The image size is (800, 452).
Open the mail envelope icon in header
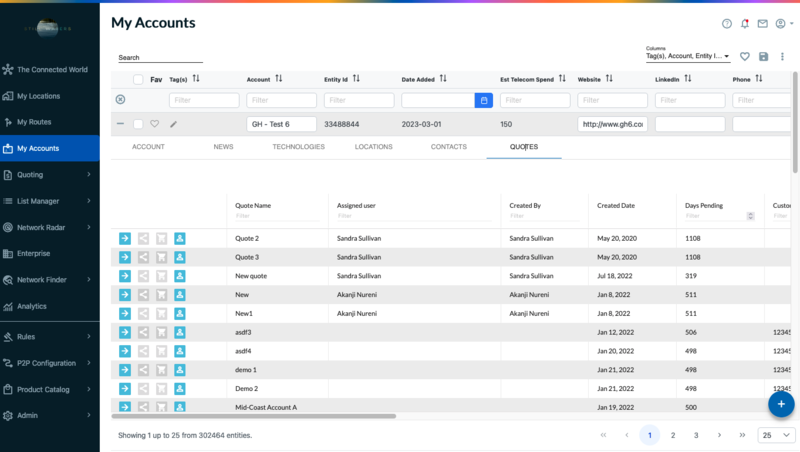pos(762,23)
